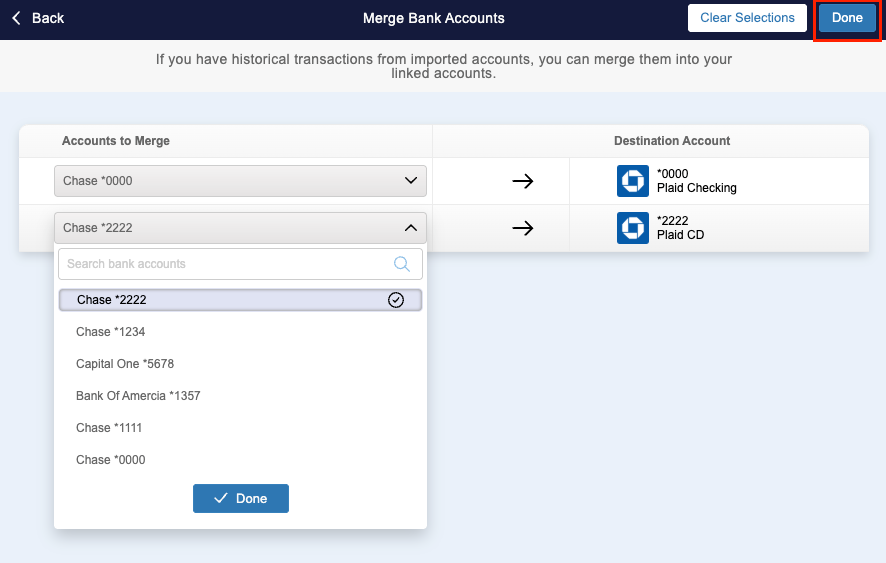
Task: Click the Chase logo beside Plaid Checking
Action: point(633,181)
